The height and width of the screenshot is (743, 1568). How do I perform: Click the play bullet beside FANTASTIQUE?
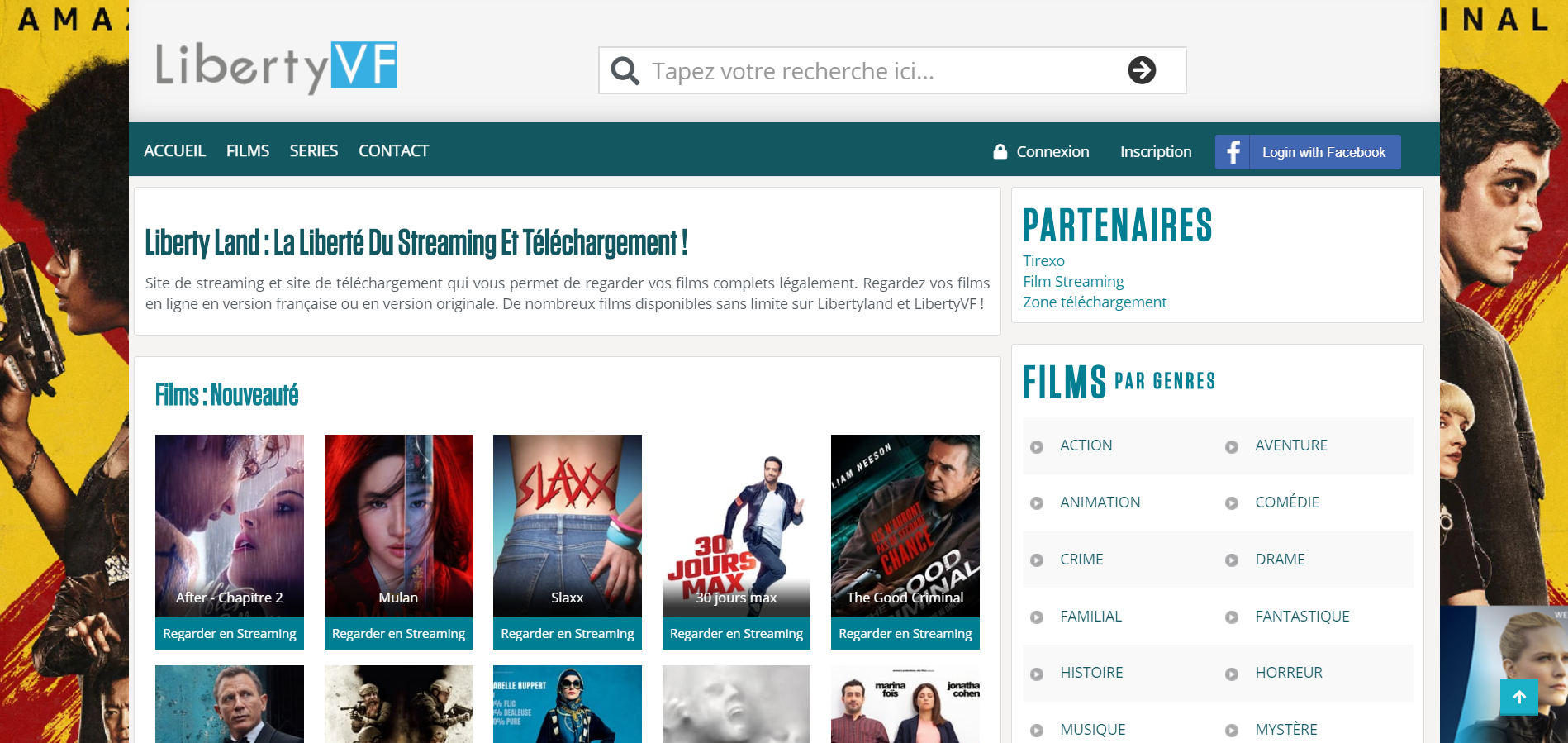(1232, 617)
